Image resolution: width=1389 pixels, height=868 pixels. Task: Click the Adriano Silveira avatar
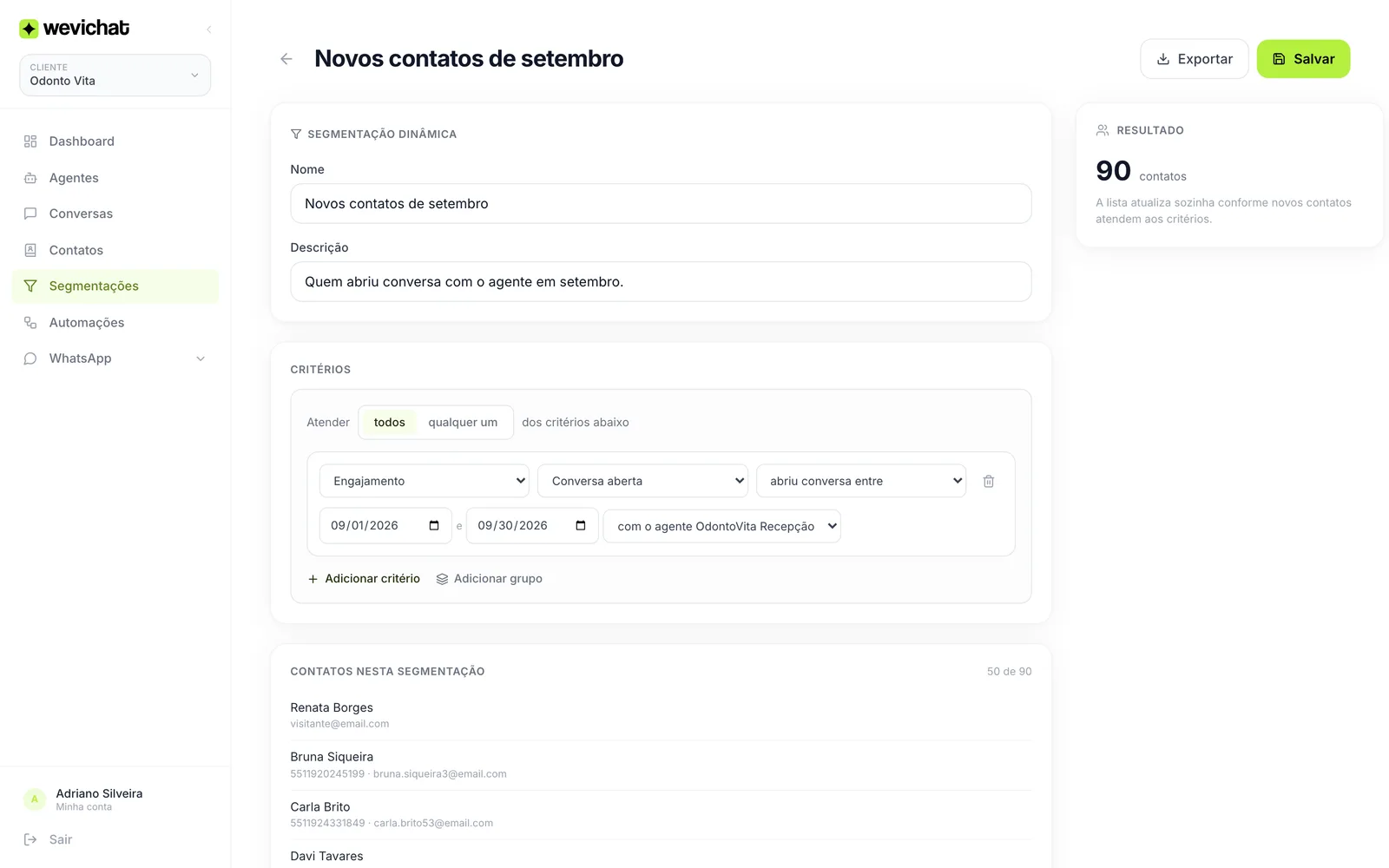pyautogui.click(x=35, y=799)
